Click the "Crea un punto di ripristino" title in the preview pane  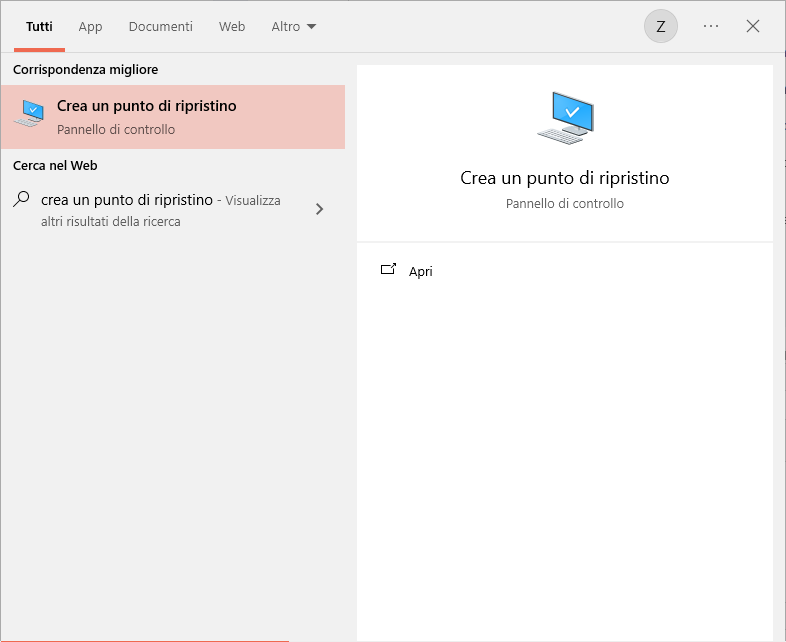[x=564, y=178]
